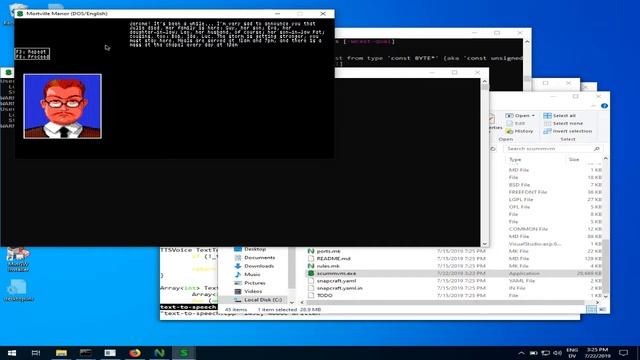Show hidden system tray icons

[x=521, y=353]
